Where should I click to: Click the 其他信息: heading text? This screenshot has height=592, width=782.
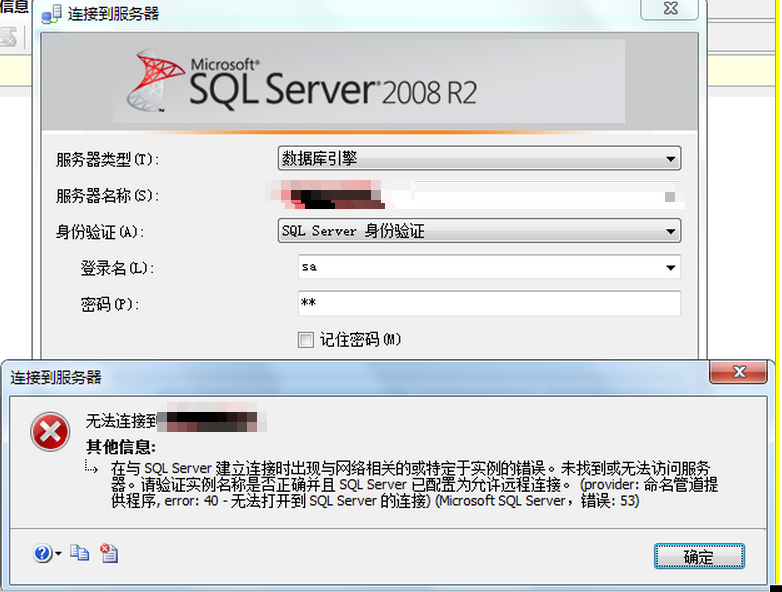point(121,446)
